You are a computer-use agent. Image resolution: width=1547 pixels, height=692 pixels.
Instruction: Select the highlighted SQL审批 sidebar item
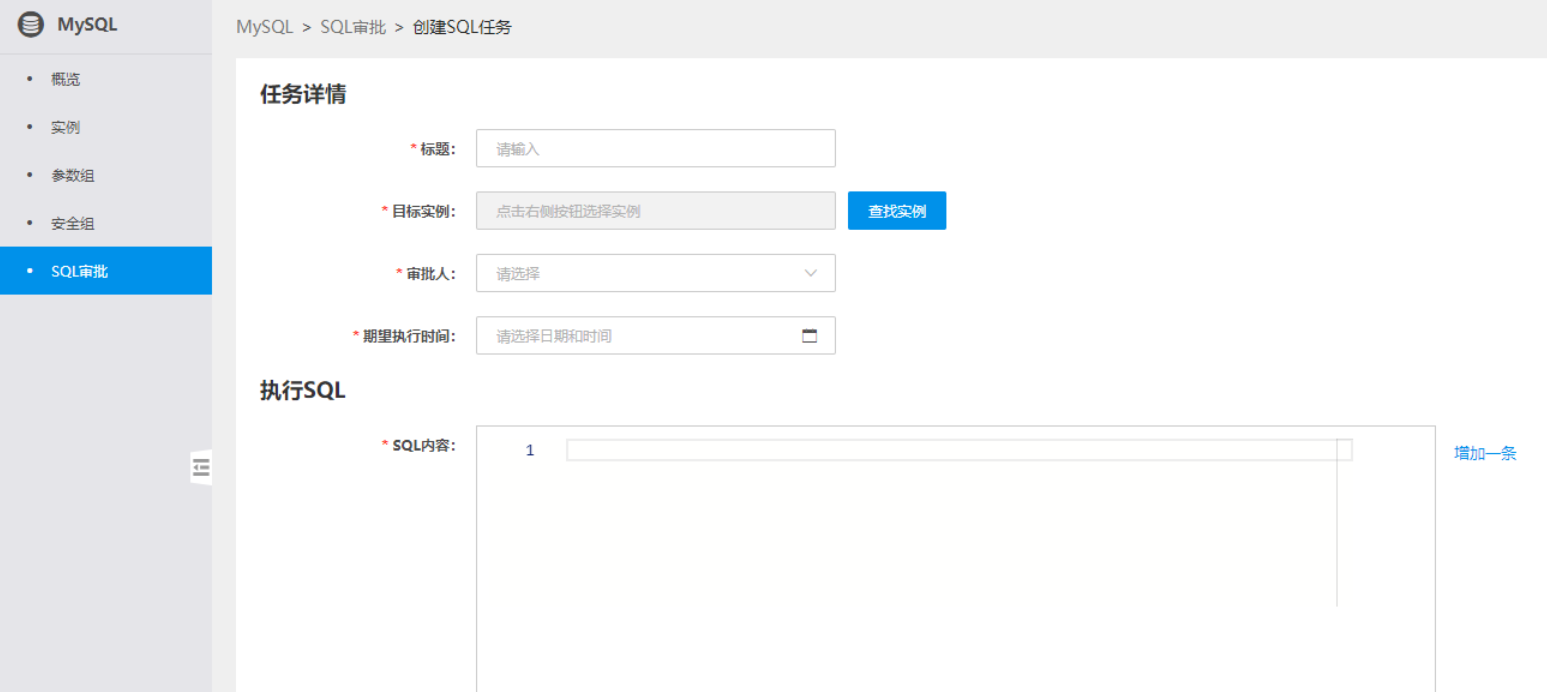(x=80, y=271)
